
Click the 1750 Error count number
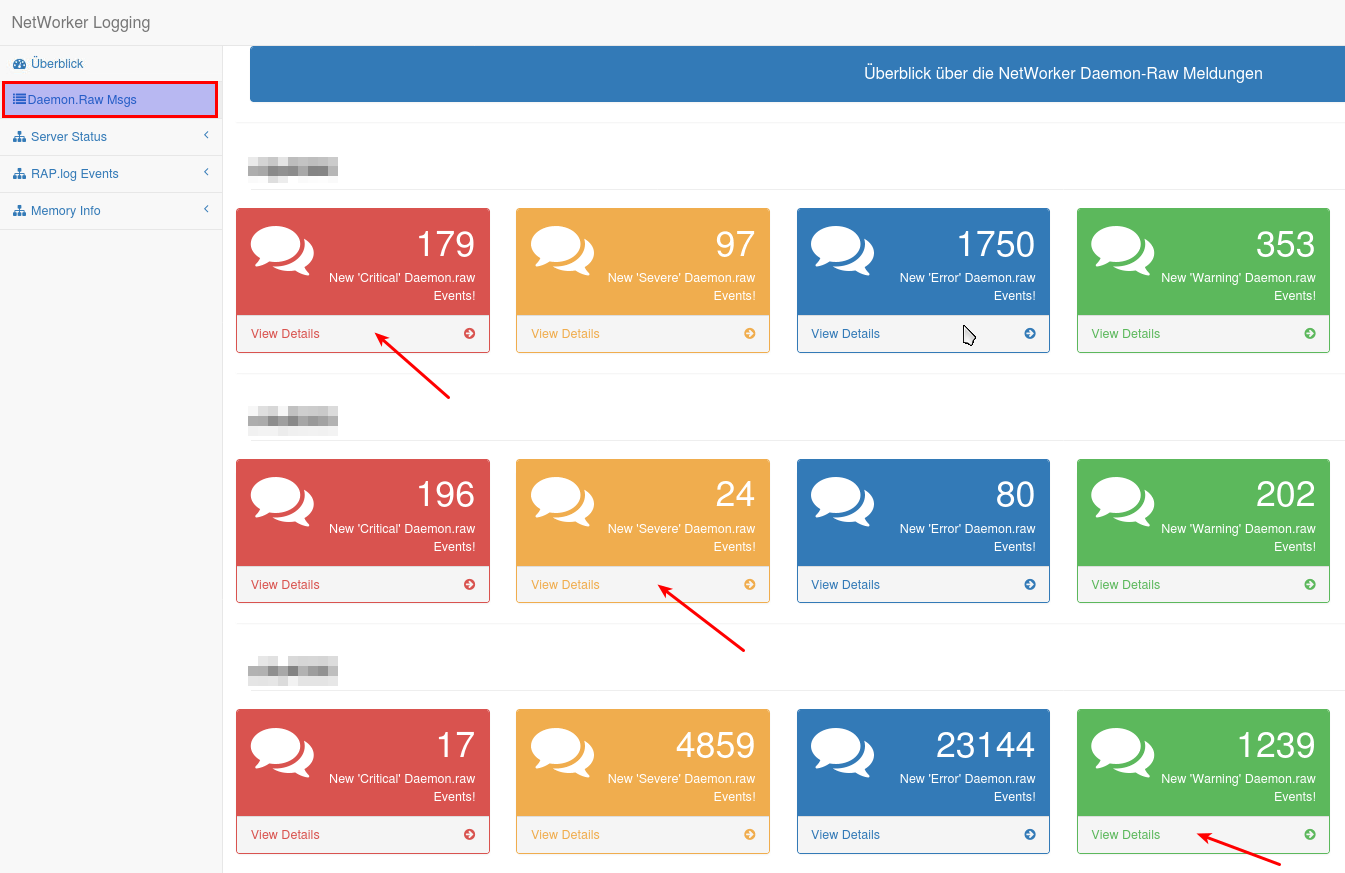tap(996, 245)
